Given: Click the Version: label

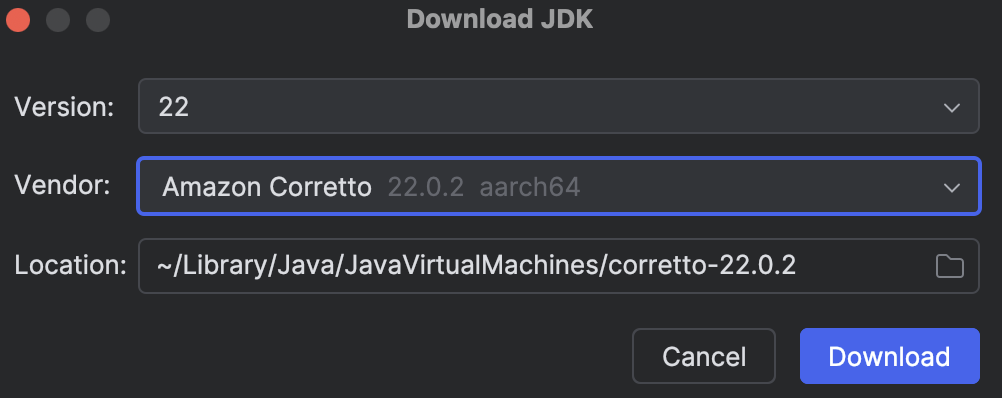Looking at the screenshot, I should click(x=64, y=107).
